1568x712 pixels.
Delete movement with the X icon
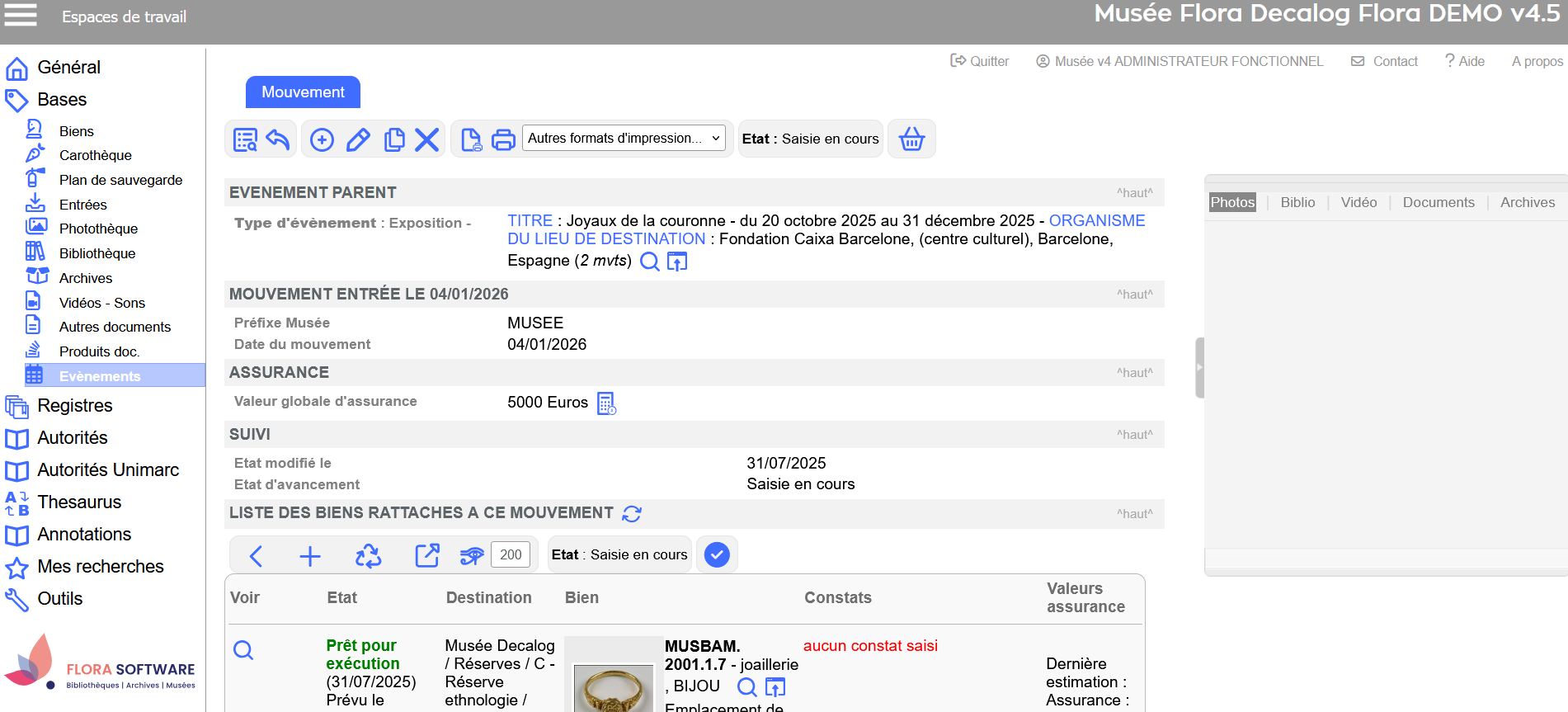426,139
